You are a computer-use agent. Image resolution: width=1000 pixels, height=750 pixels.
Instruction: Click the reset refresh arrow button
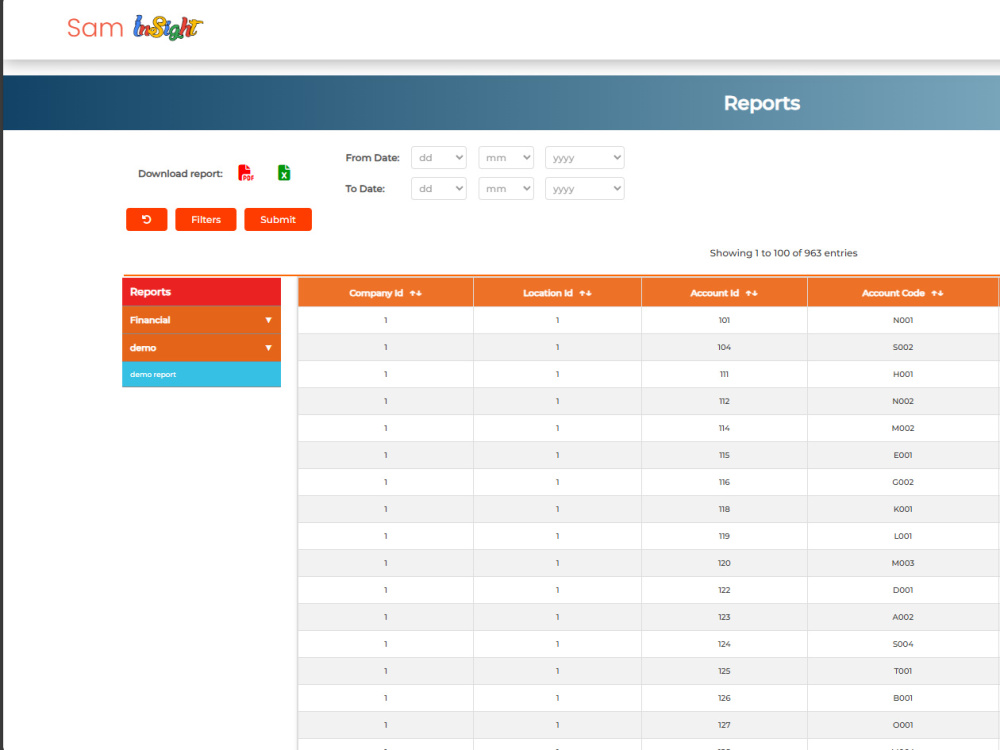click(147, 219)
